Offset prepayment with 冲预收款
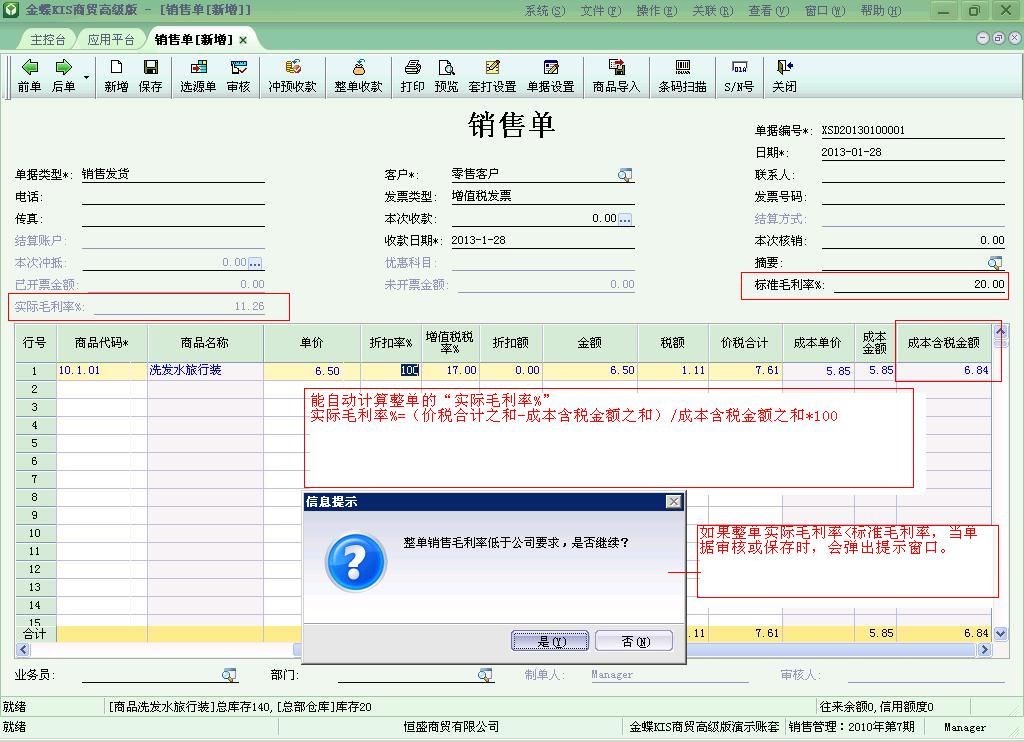Viewport: 1024px width, 742px height. coord(293,76)
